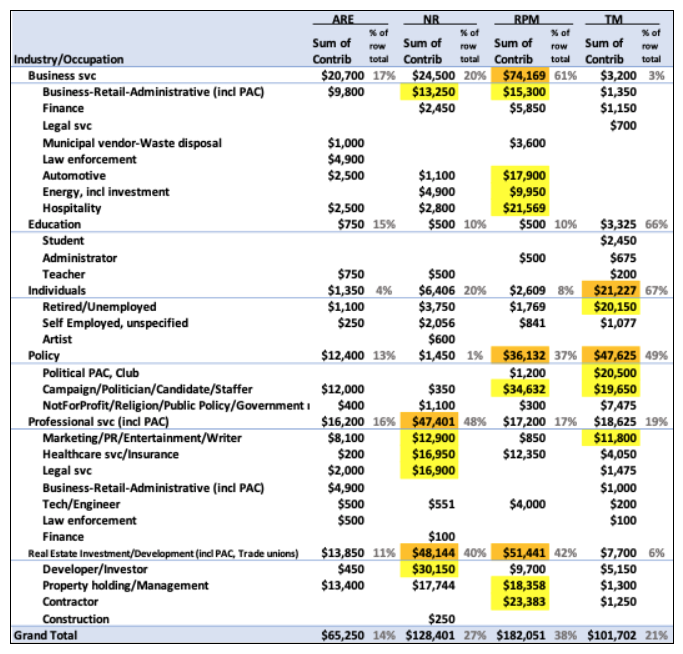This screenshot has width=683, height=654.
Task: Select the Individuals category row label
Action: coord(58,290)
